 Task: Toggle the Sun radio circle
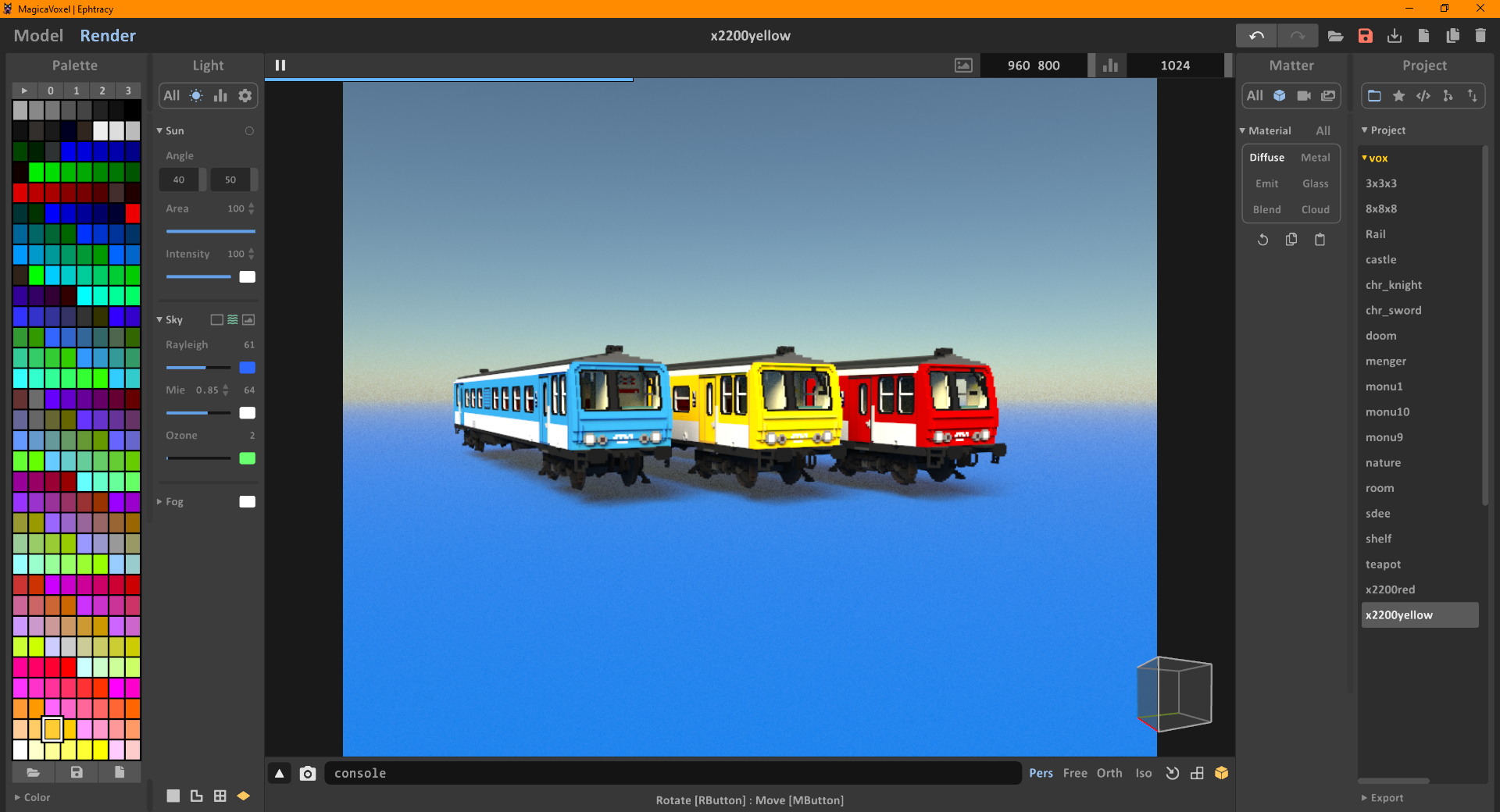249,131
